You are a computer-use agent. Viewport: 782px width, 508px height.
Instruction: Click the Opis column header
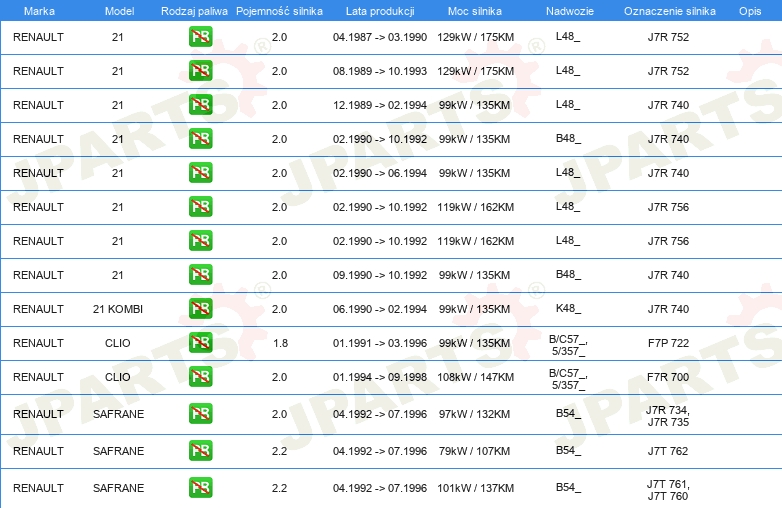[x=750, y=11]
